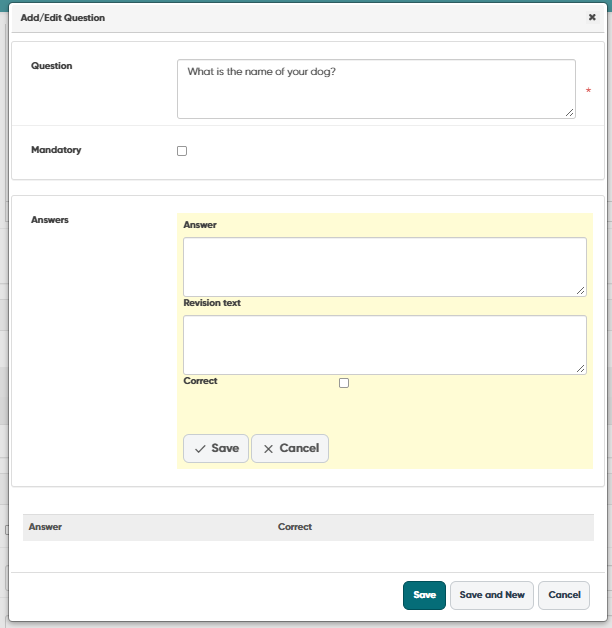
Task: Cancel the answer entry with X button
Action: click(x=290, y=449)
